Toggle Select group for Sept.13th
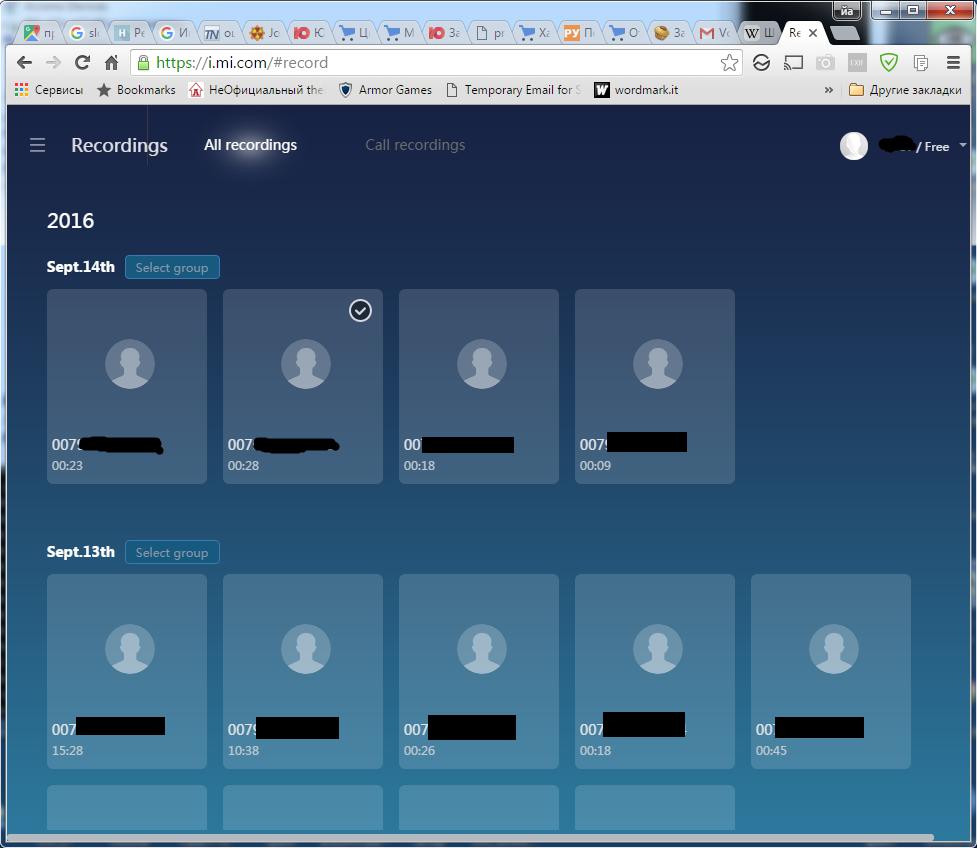The height and width of the screenshot is (848, 977). tap(172, 552)
